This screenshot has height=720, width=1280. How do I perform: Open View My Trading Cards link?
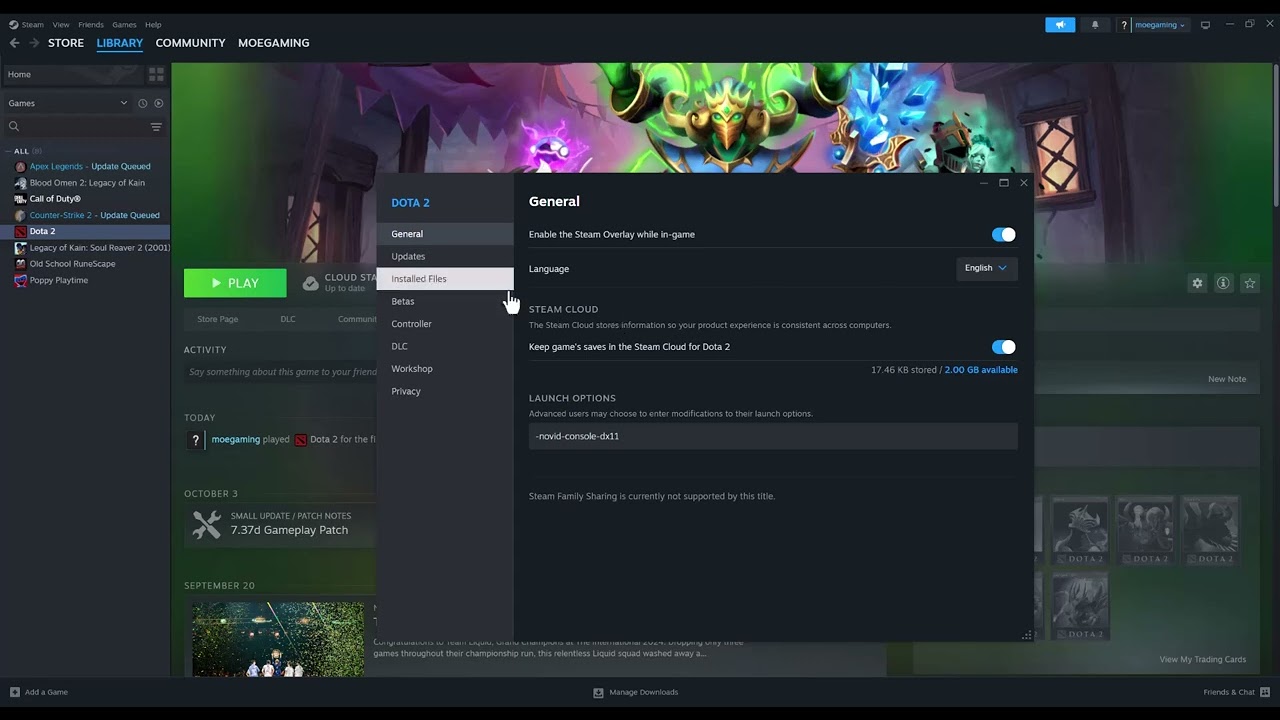(x=1203, y=659)
